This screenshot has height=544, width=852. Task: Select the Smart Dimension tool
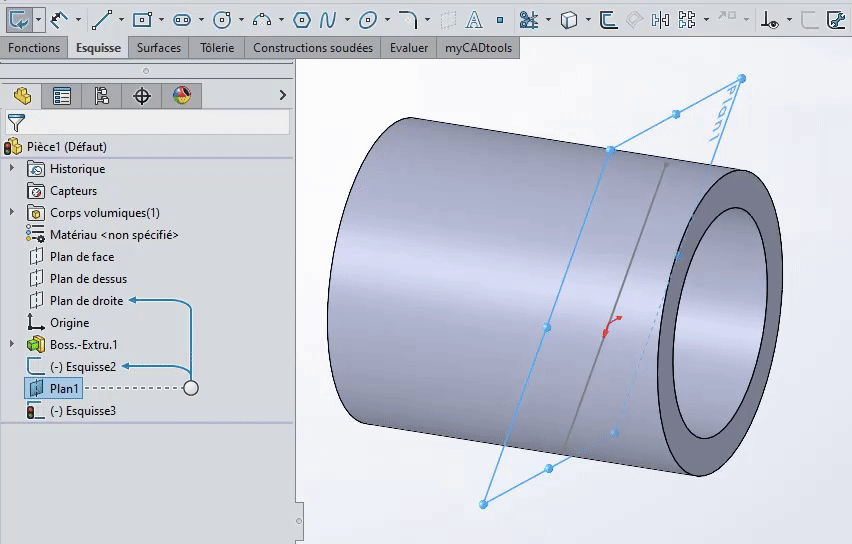click(59, 20)
